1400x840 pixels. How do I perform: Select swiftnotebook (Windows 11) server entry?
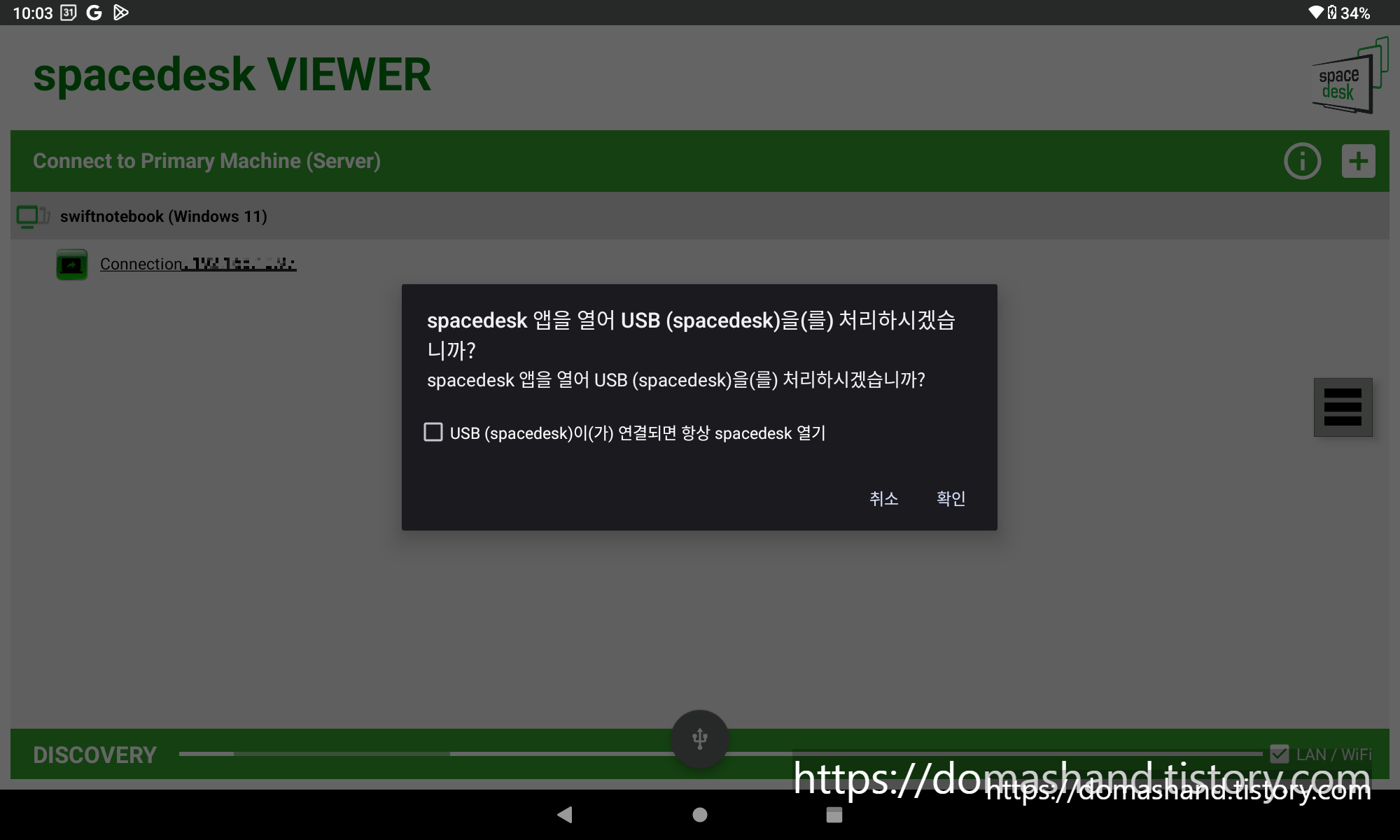(163, 216)
